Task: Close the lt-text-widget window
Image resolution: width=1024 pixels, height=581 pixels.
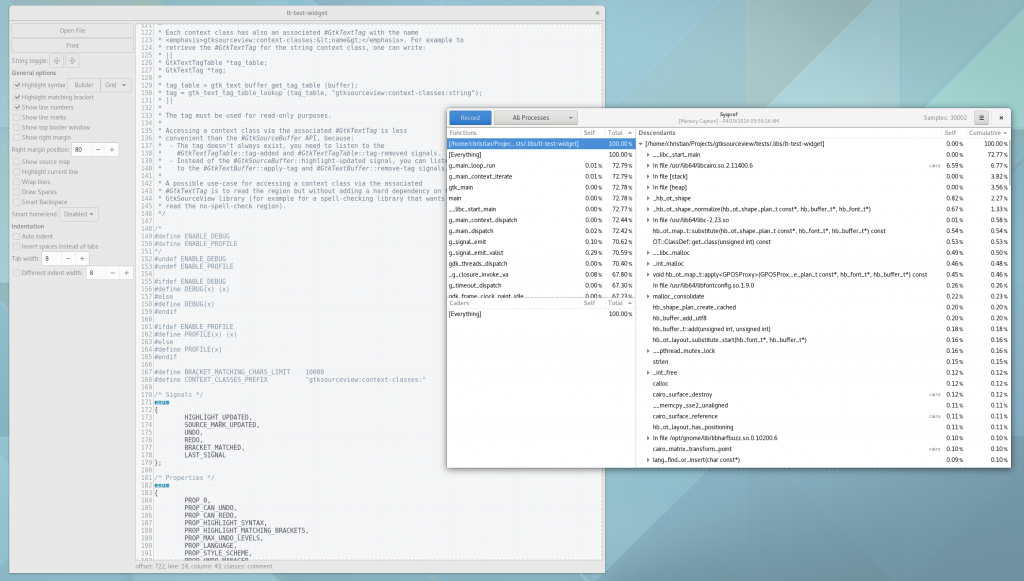Action: pyautogui.click(x=597, y=13)
